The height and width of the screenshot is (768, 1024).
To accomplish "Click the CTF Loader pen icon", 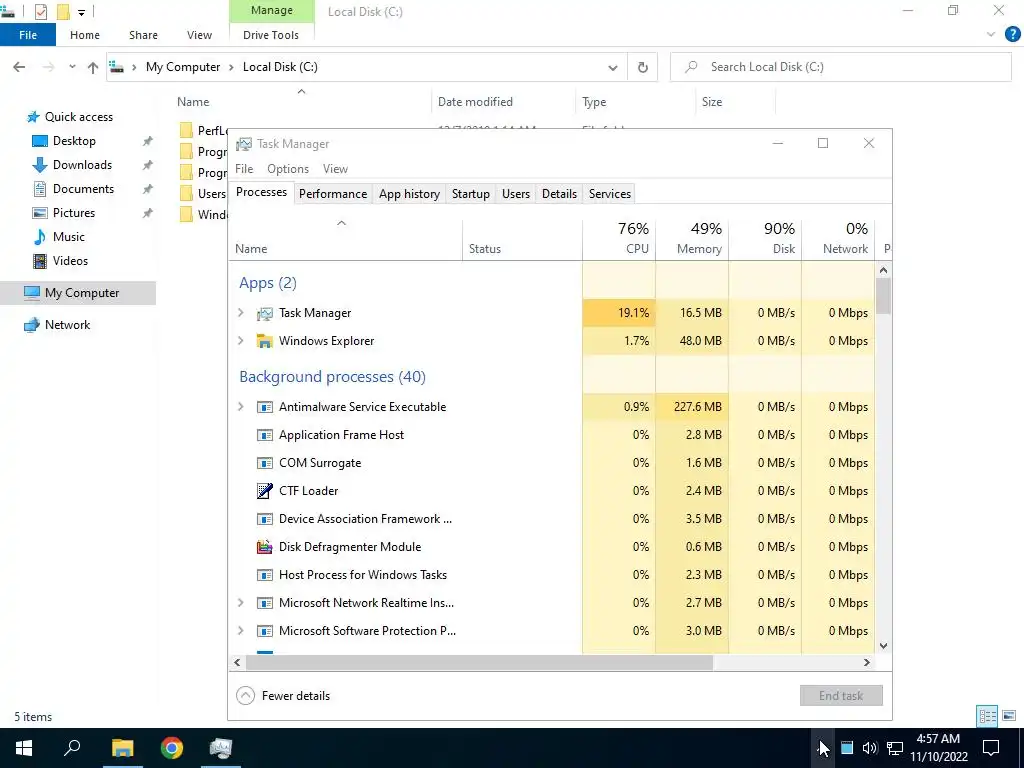I will pos(264,490).
